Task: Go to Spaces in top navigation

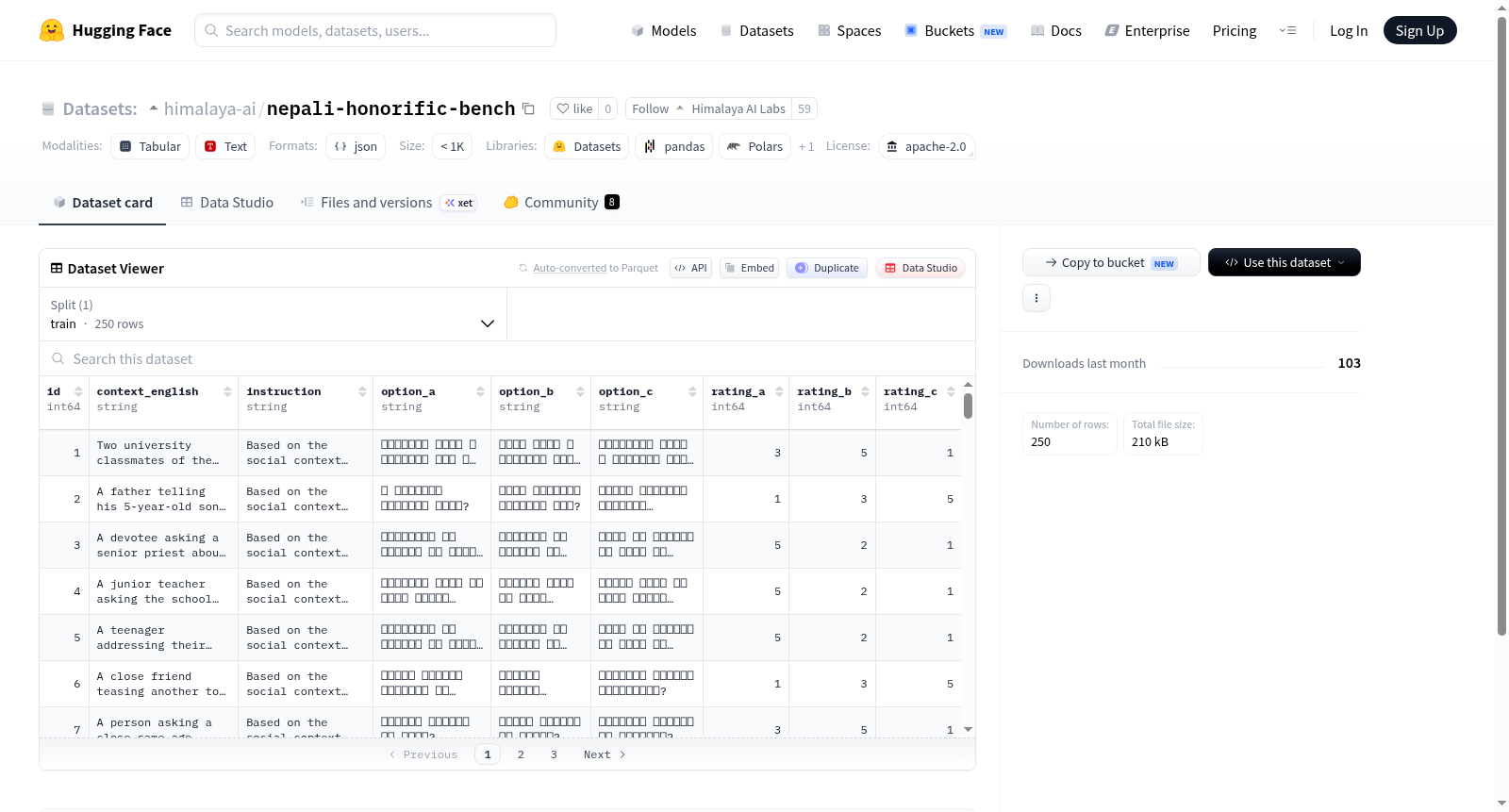Action: (849, 30)
